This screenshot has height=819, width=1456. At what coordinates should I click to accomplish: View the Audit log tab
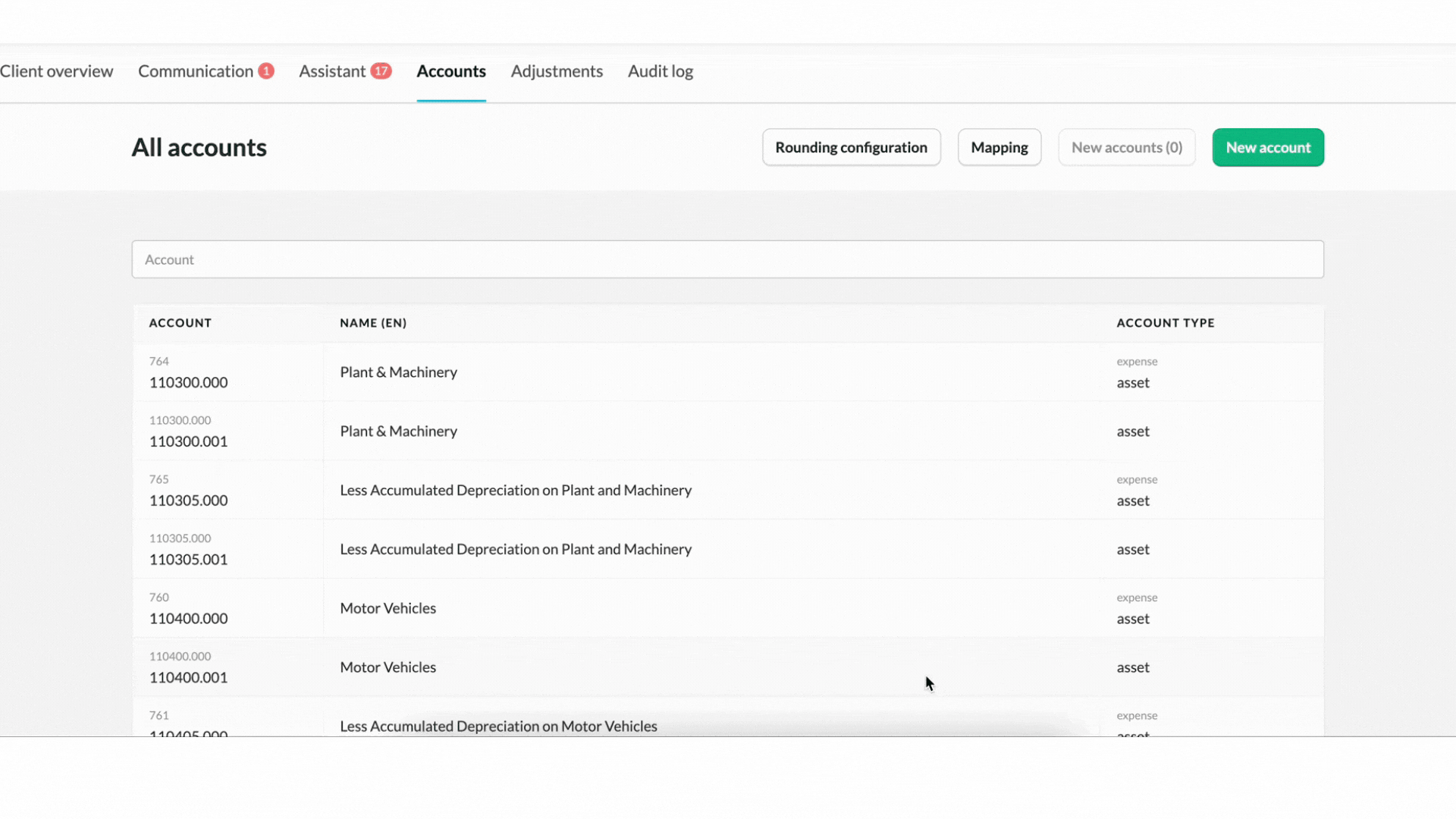[660, 71]
